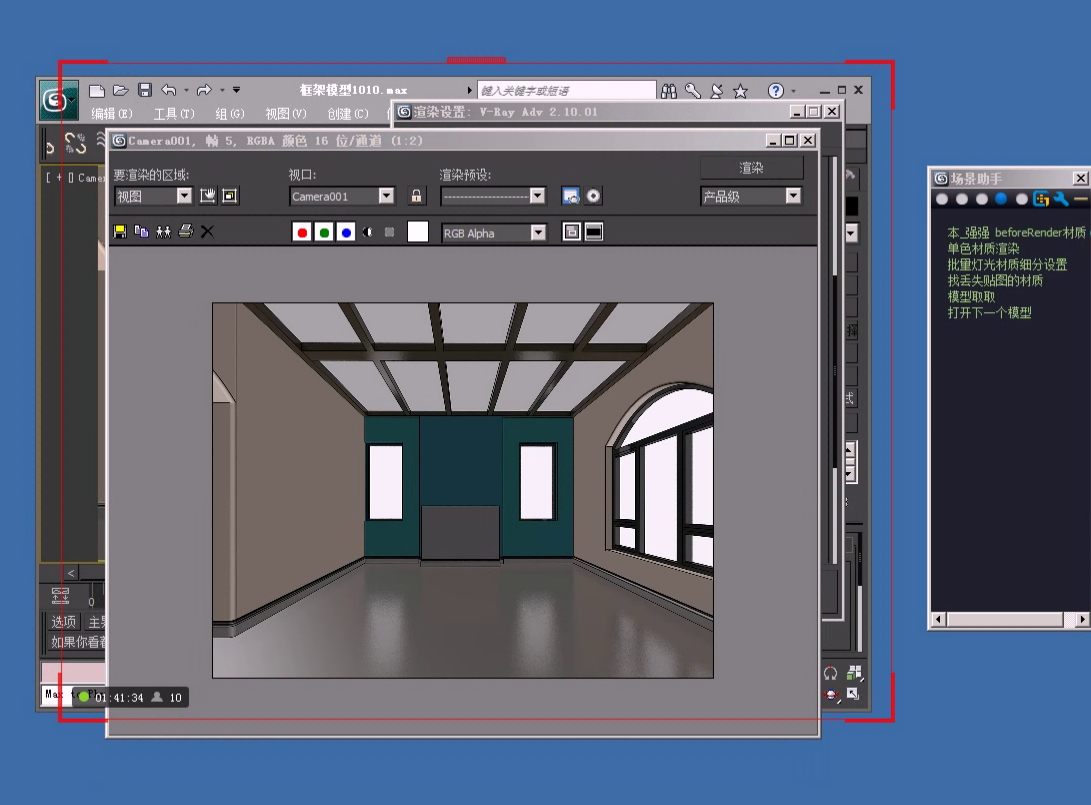Click the 渲染 render button

point(751,168)
